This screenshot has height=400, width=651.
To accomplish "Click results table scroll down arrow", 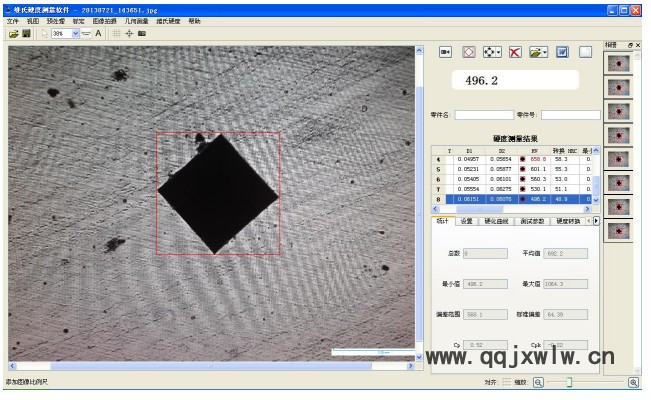I will (x=596, y=200).
